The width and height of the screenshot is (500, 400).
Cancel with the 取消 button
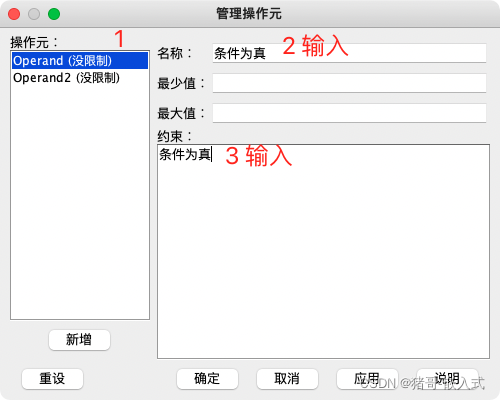click(x=287, y=379)
